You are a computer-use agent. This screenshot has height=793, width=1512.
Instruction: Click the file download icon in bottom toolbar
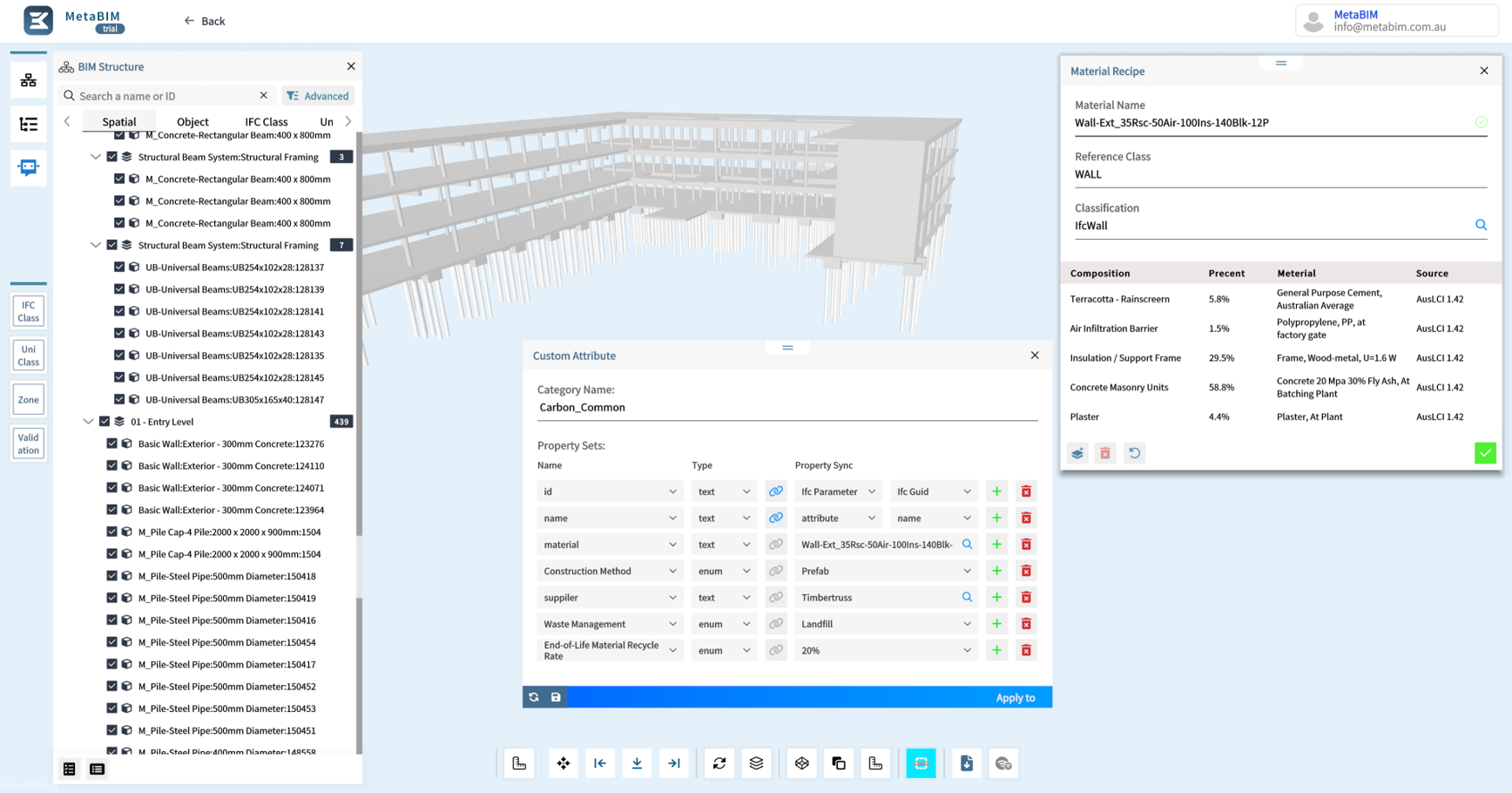tap(967, 763)
